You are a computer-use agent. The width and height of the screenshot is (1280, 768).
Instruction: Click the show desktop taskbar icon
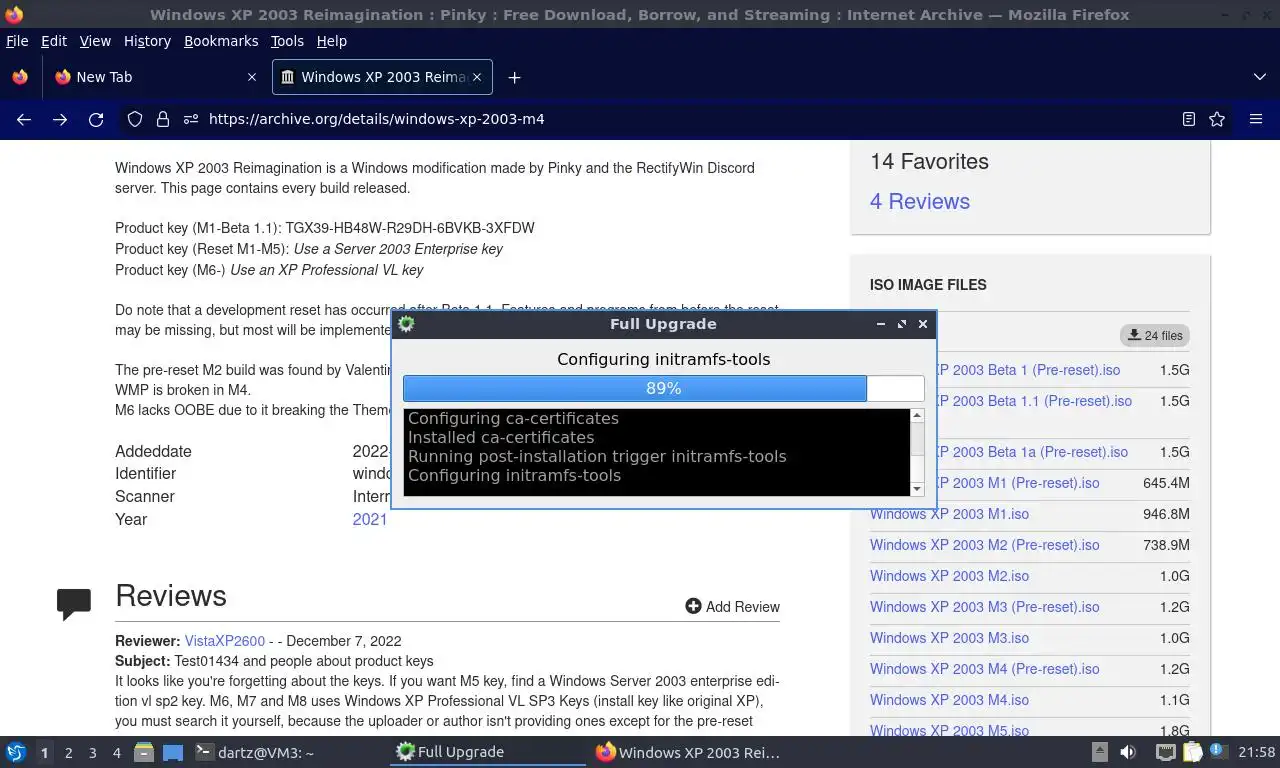[x=172, y=752]
